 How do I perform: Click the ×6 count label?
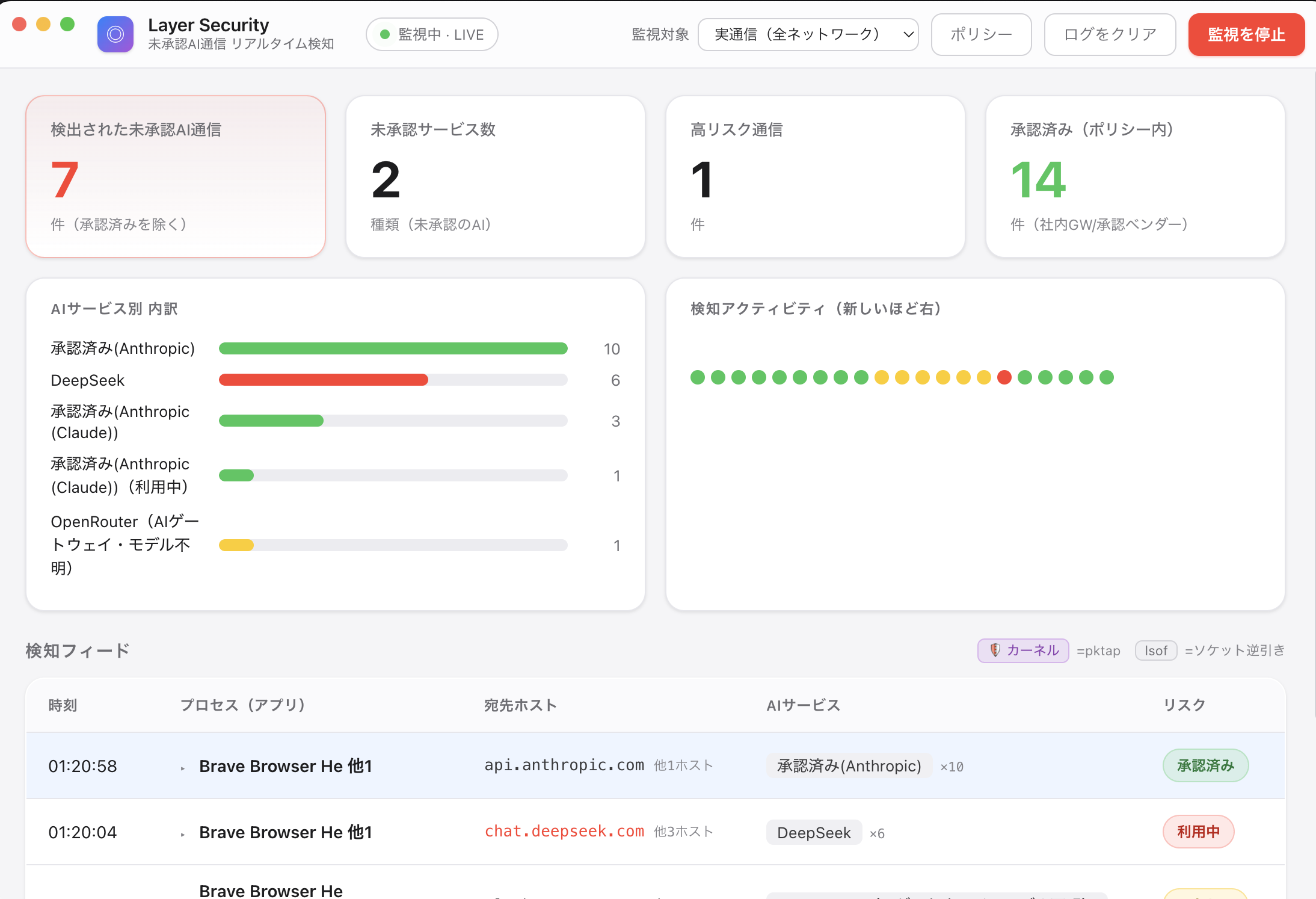(x=877, y=833)
